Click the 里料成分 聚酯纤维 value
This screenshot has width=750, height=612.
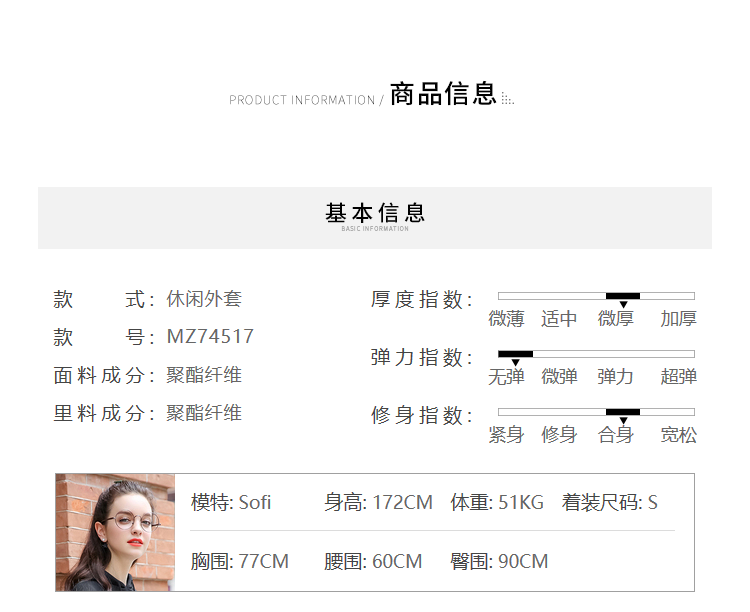(x=204, y=413)
